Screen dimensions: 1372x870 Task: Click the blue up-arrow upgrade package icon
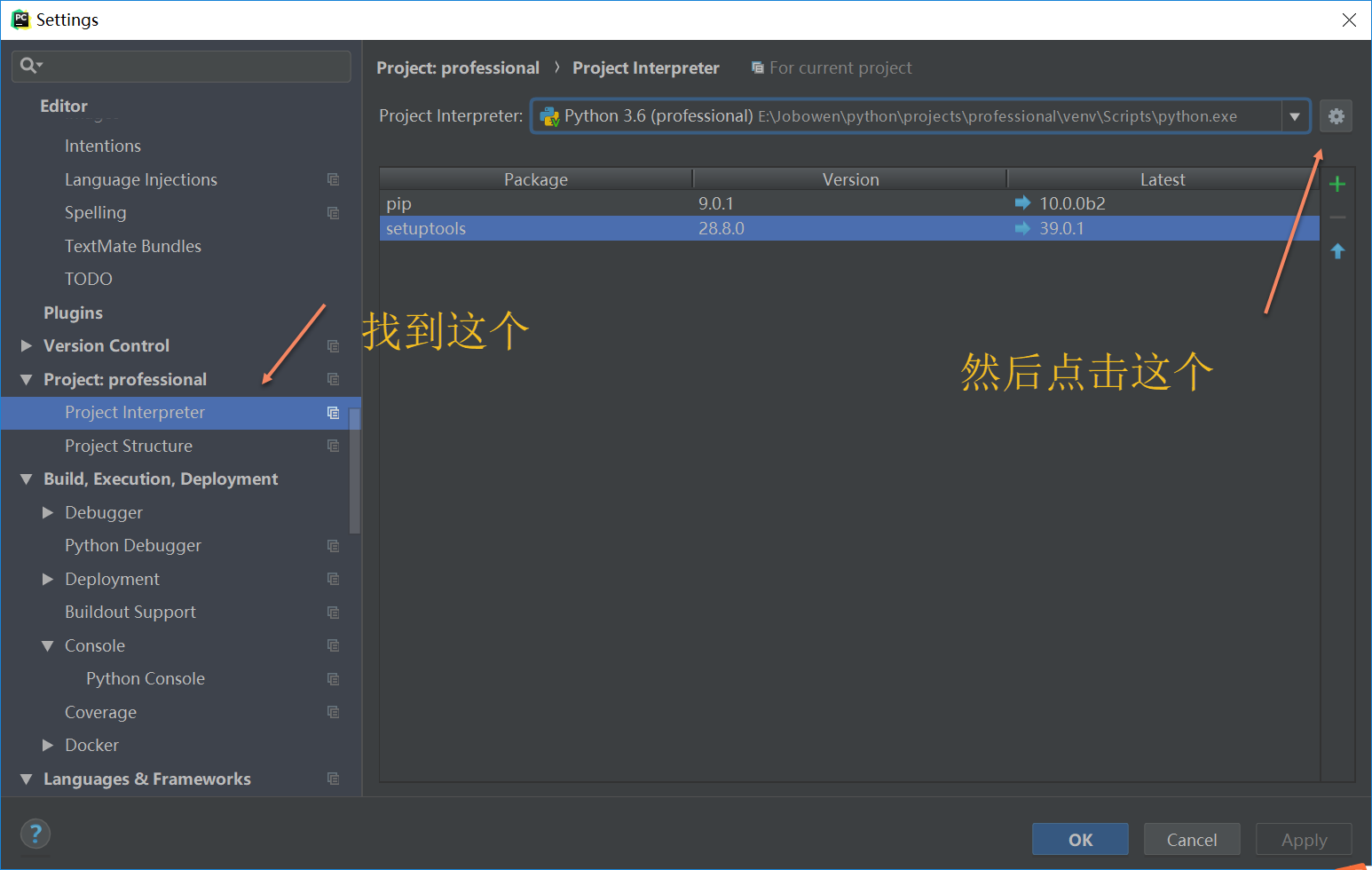pyautogui.click(x=1337, y=252)
